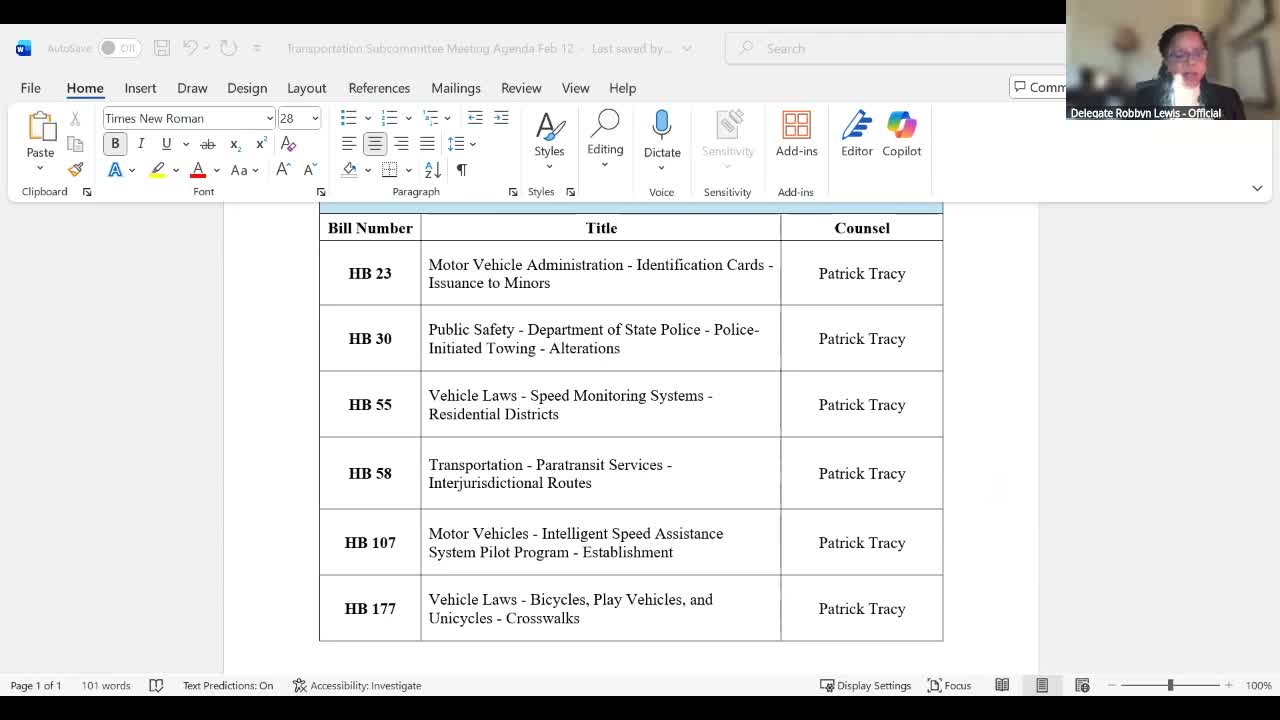Click Display Settings in status bar
1280x720 pixels.
coord(866,685)
